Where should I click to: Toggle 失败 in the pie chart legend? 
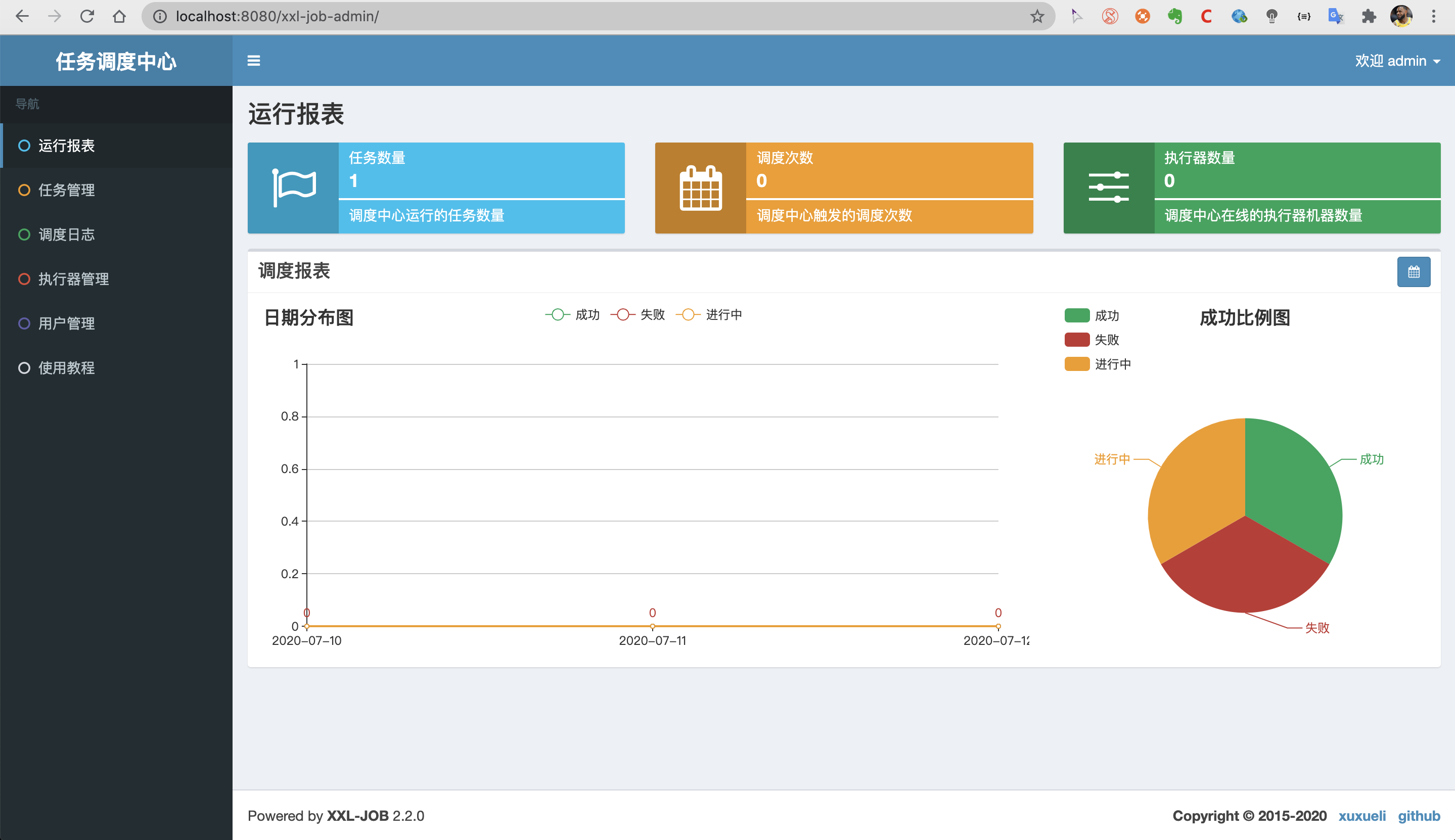1092,340
